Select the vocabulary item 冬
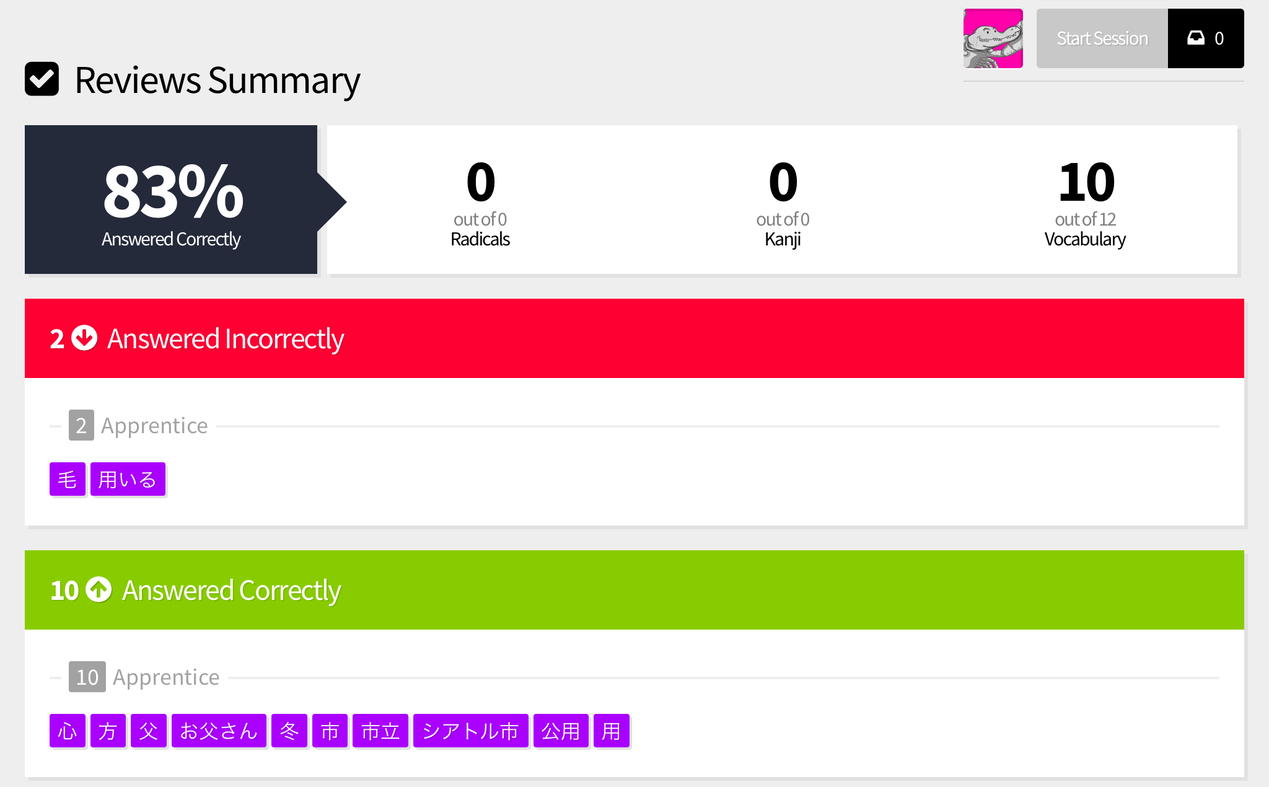Image resolution: width=1269 pixels, height=787 pixels. click(x=289, y=731)
